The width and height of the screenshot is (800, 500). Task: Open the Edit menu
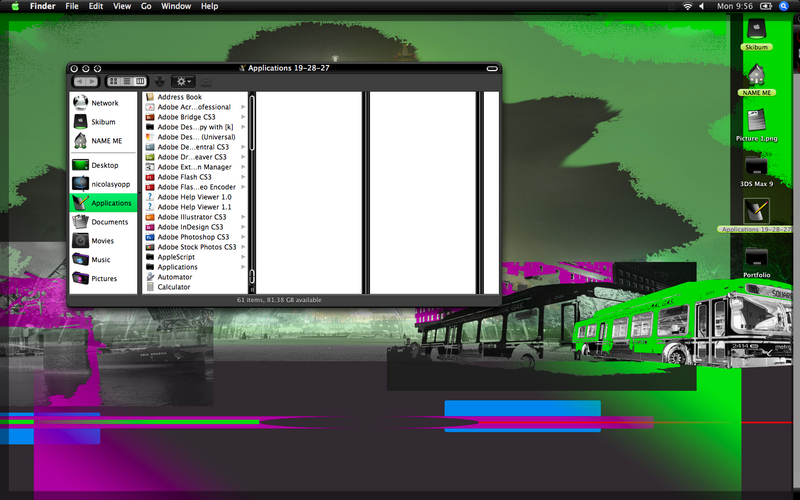(x=96, y=6)
